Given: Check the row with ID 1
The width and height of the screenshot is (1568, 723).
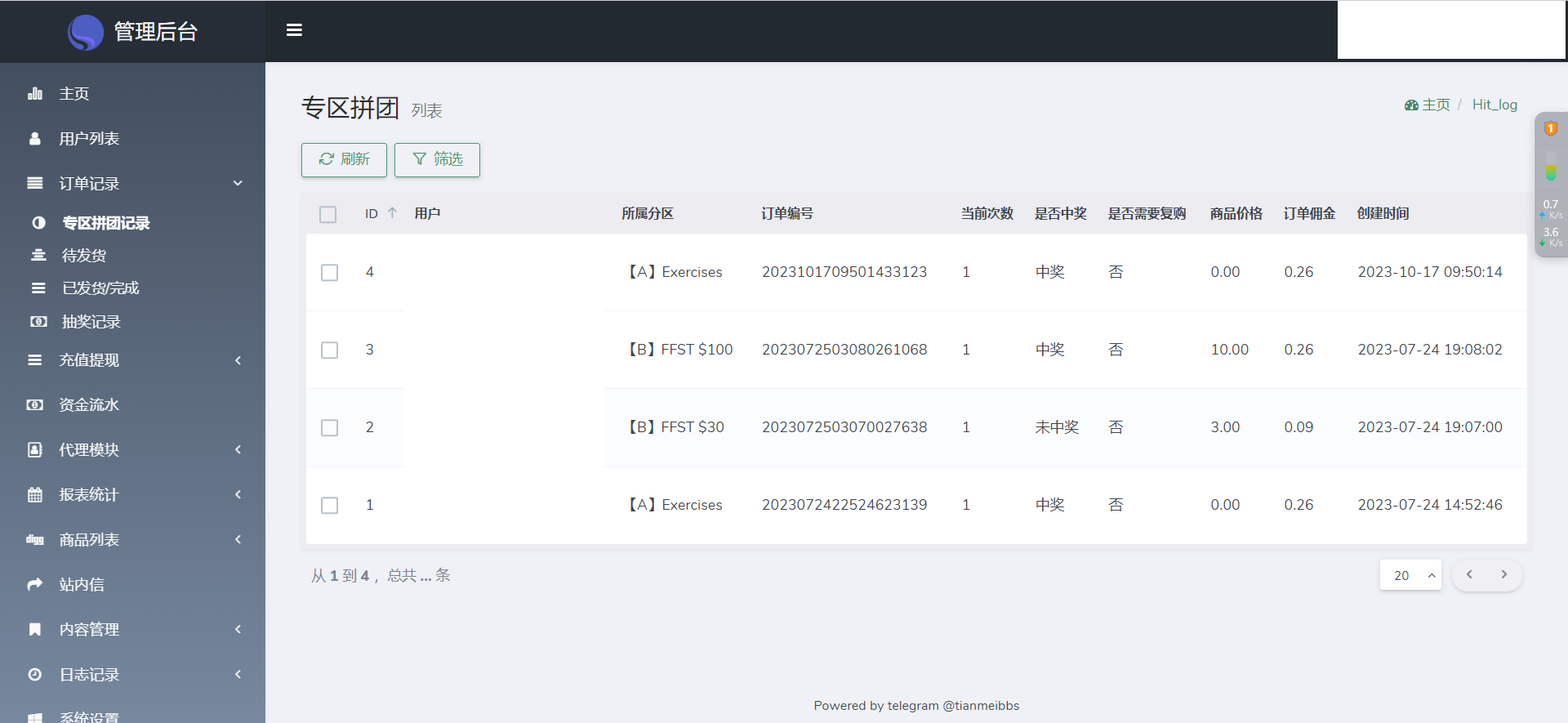Looking at the screenshot, I should 330,506.
